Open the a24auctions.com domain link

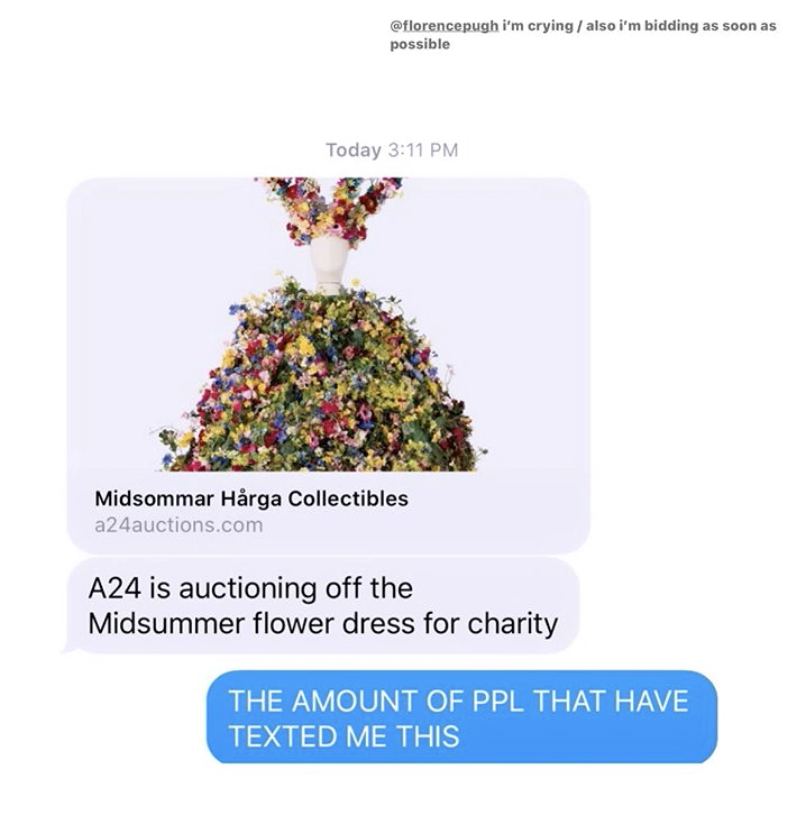179,525
